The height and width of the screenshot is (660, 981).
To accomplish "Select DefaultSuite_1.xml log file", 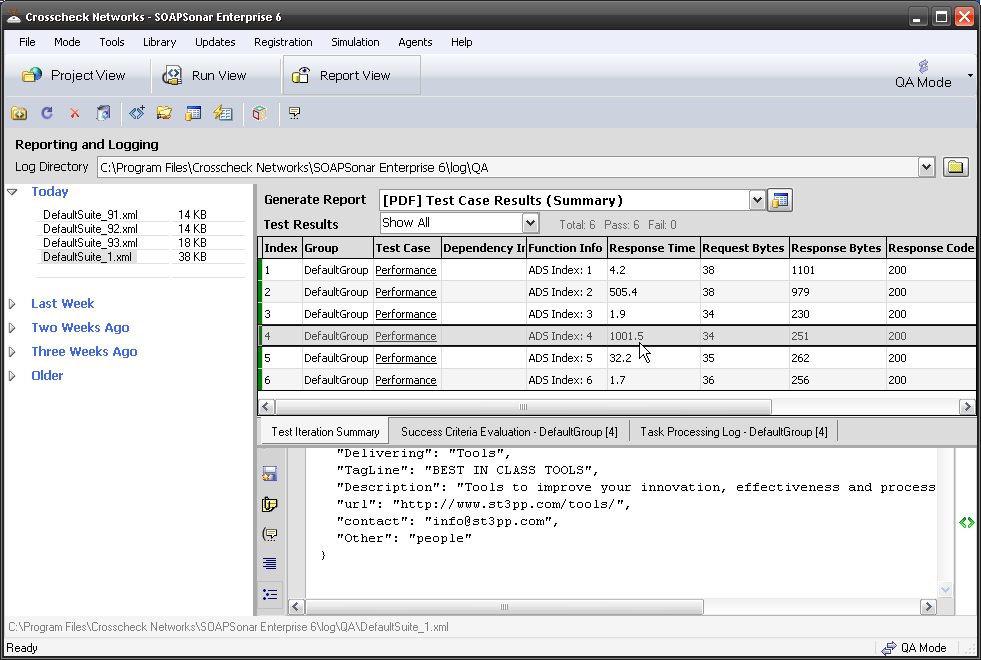I will [x=87, y=256].
